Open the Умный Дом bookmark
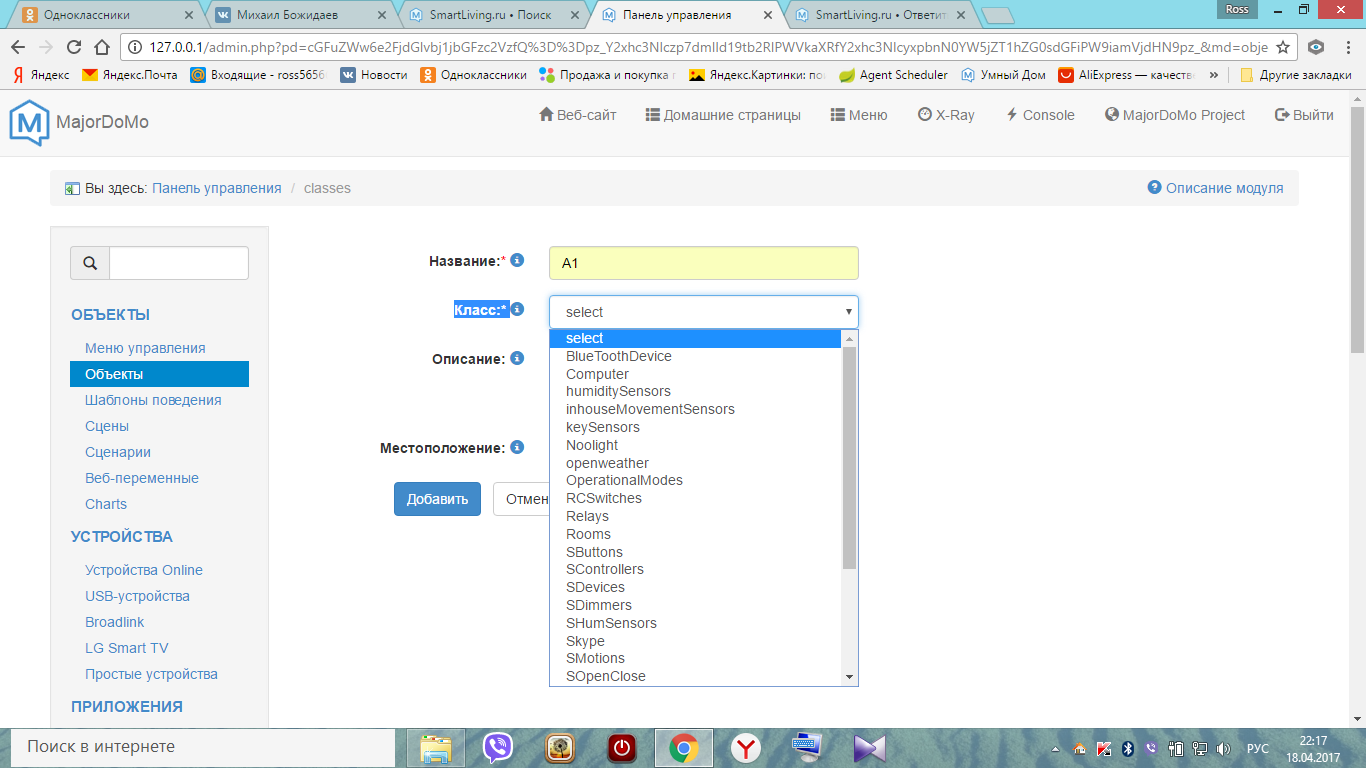This screenshot has height=768, width=1366. 1003,75
